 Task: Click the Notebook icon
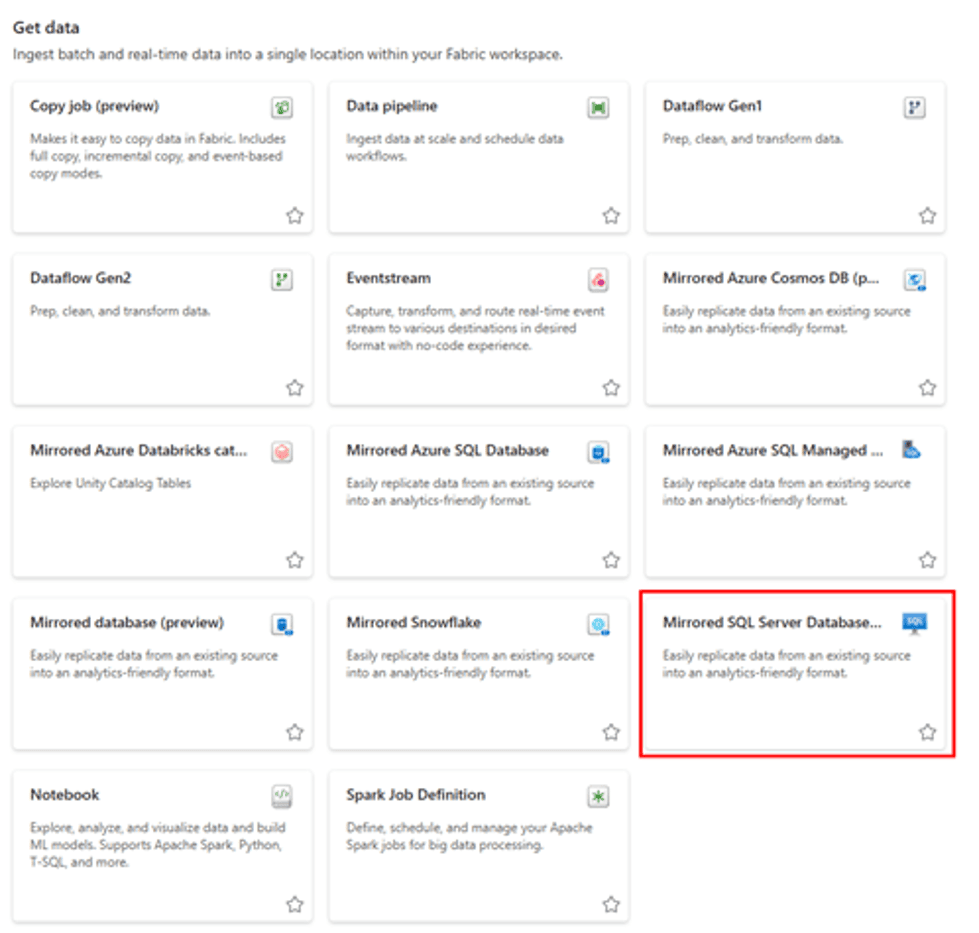pos(282,796)
